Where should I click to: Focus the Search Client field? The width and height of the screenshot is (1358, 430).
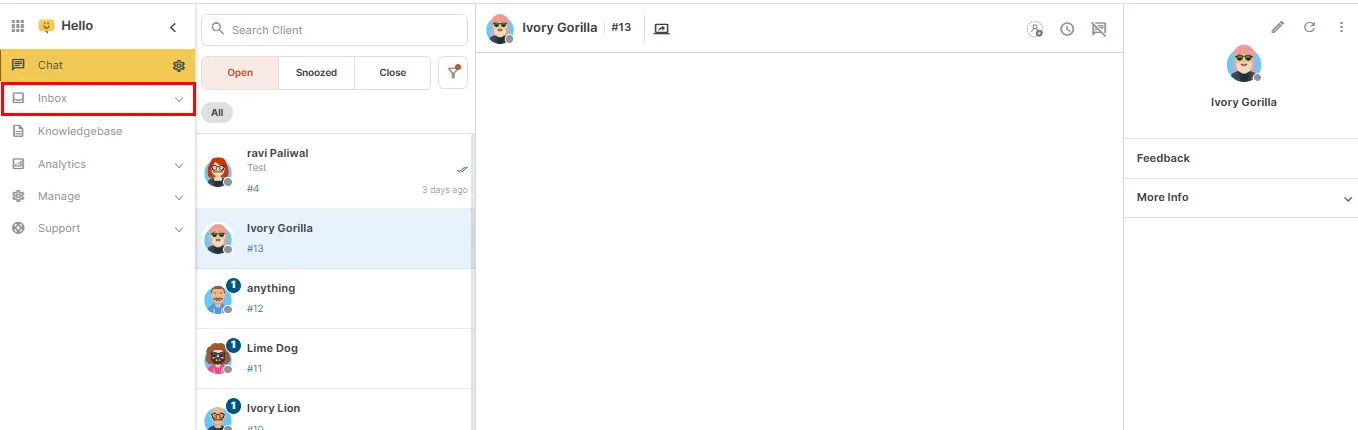[x=334, y=30]
